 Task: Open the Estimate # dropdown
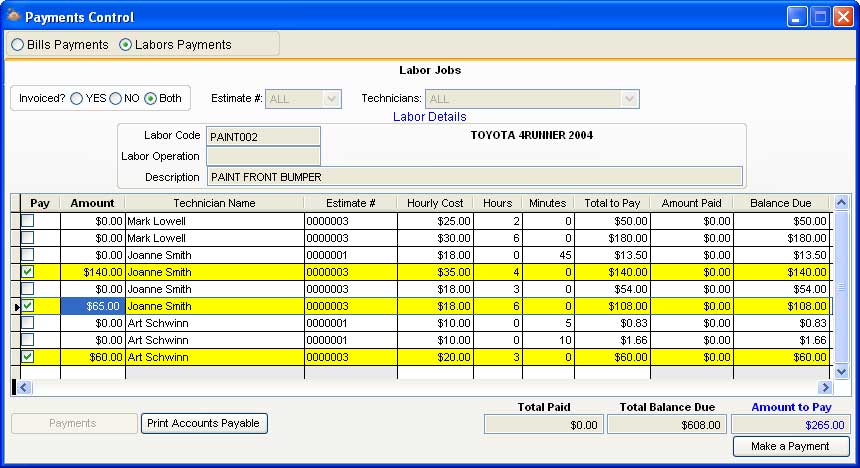331,99
